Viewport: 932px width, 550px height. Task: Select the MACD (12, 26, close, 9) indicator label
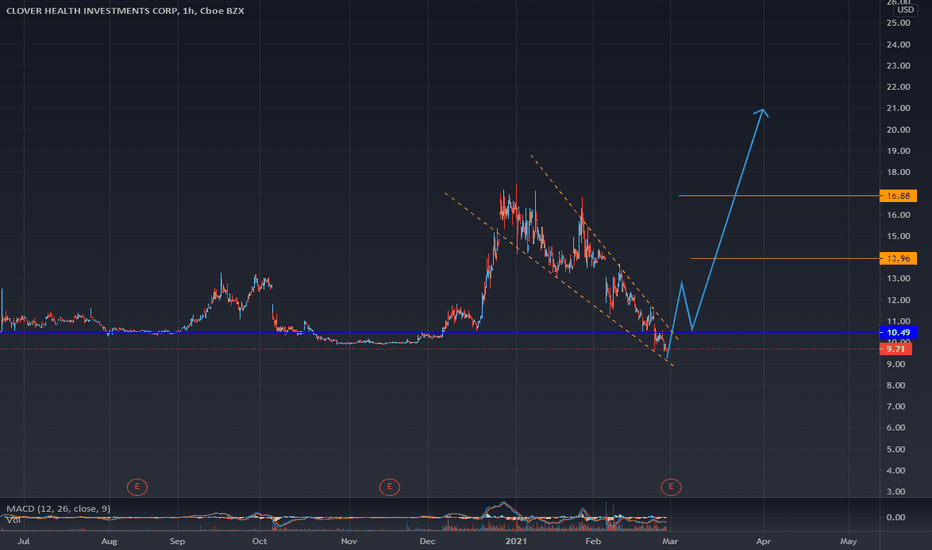[58, 508]
